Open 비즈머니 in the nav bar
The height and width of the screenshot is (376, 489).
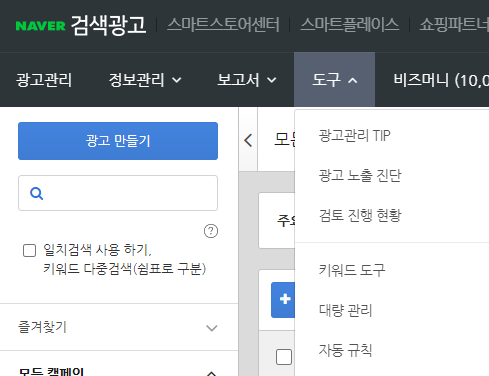(x=441, y=80)
